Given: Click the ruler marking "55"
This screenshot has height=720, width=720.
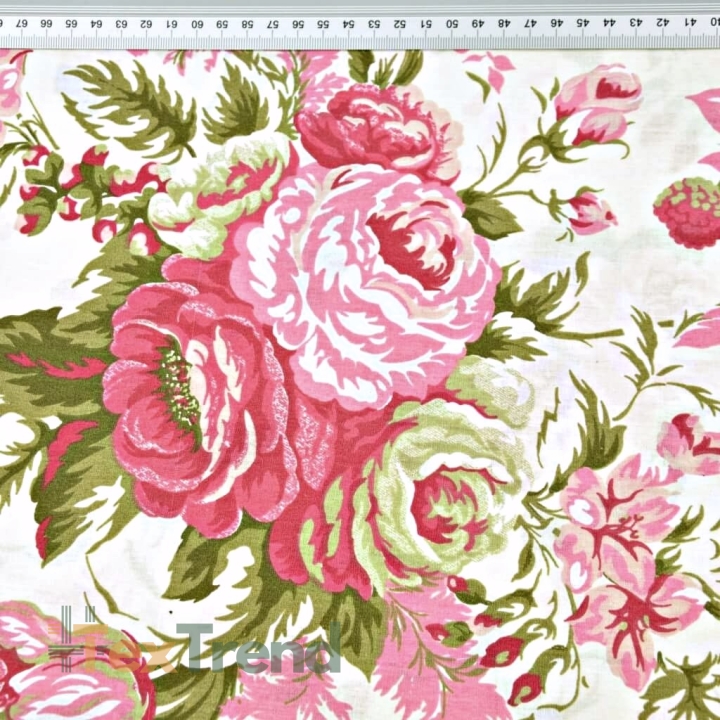Looking at the screenshot, I should point(323,24).
